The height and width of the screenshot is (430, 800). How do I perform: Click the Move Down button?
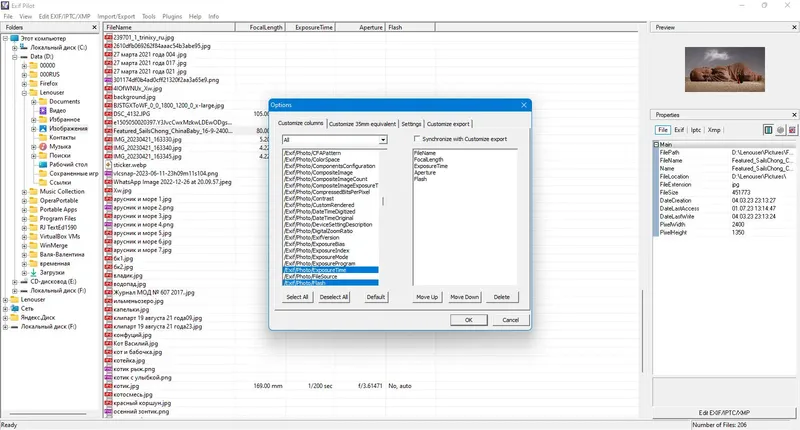(464, 297)
